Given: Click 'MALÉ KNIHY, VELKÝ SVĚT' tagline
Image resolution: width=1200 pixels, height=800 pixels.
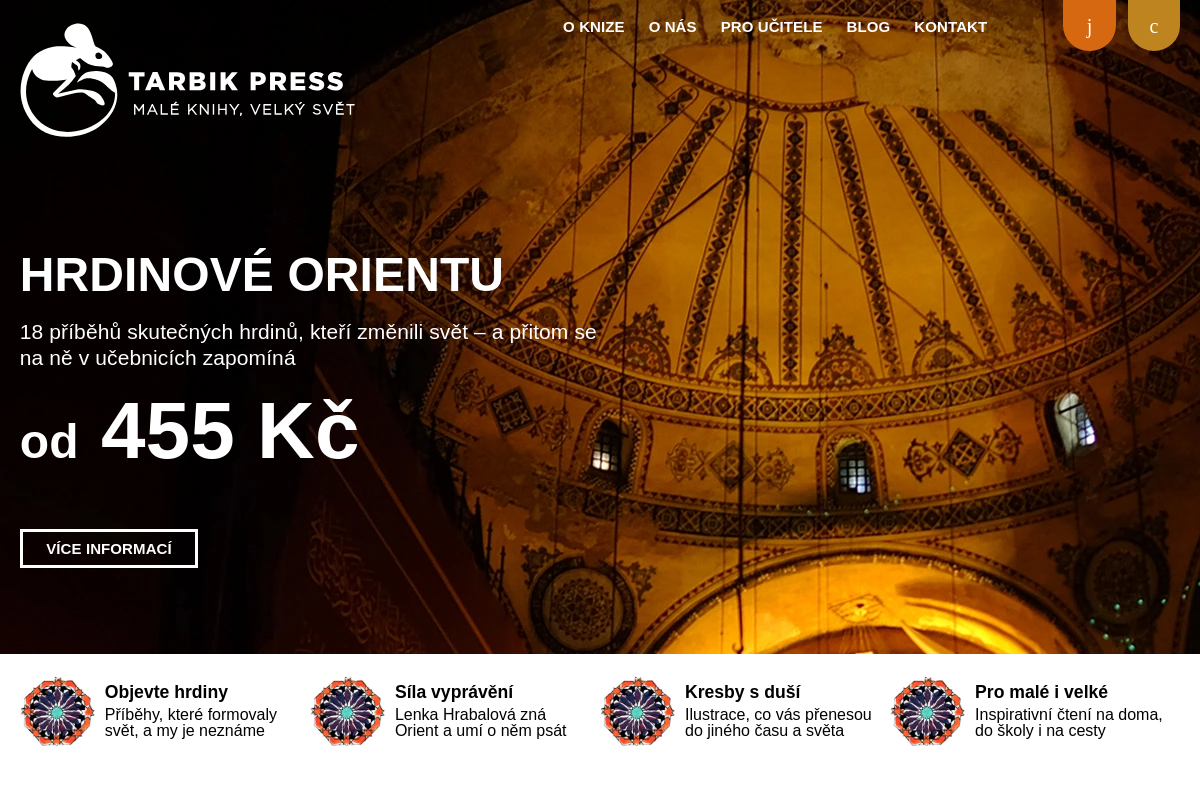Looking at the screenshot, I should pyautogui.click(x=244, y=109).
